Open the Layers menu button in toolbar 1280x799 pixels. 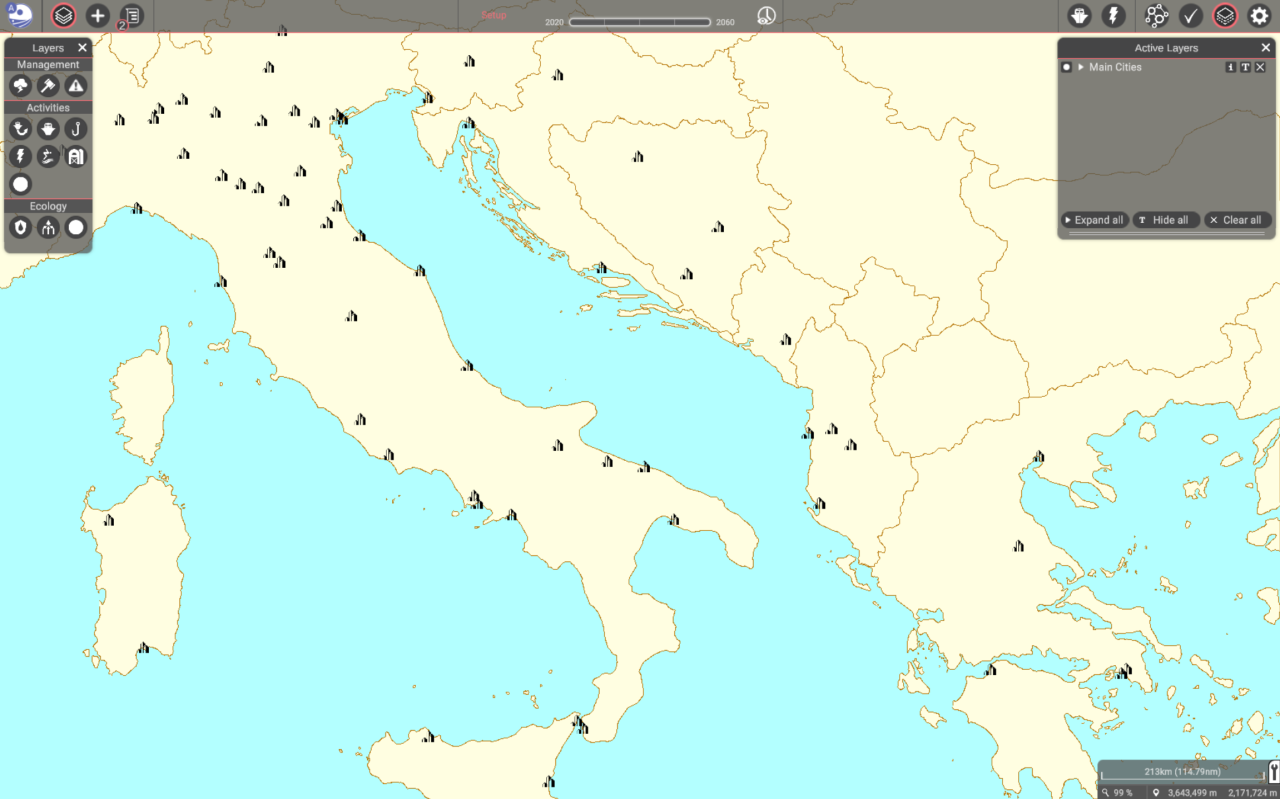[x=63, y=16]
